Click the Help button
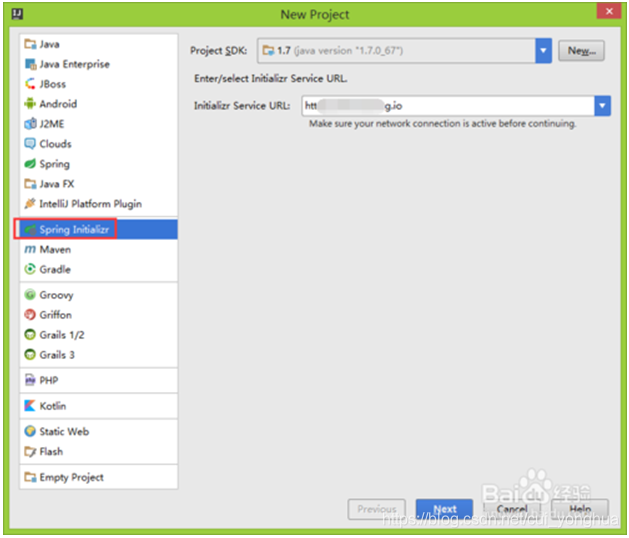The width and height of the screenshot is (629, 538). coord(580,509)
